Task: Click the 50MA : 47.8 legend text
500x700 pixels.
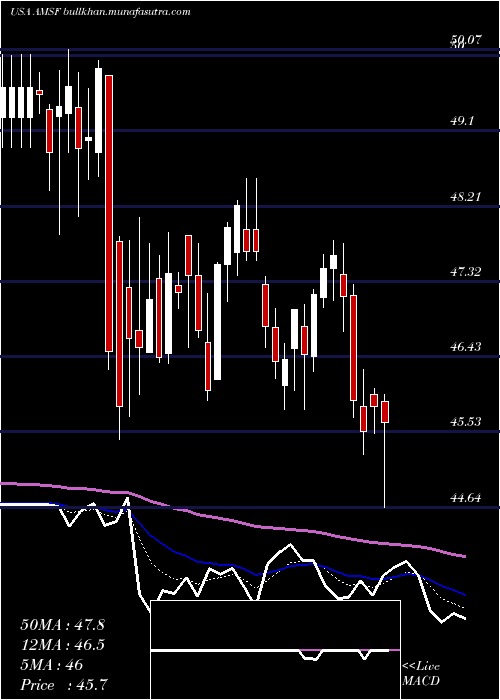Action: pos(62,625)
